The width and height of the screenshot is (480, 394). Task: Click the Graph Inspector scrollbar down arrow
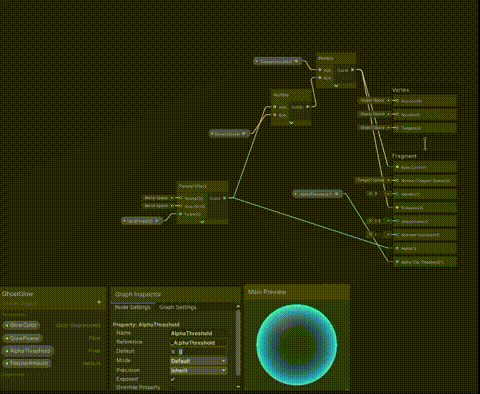coord(238,387)
